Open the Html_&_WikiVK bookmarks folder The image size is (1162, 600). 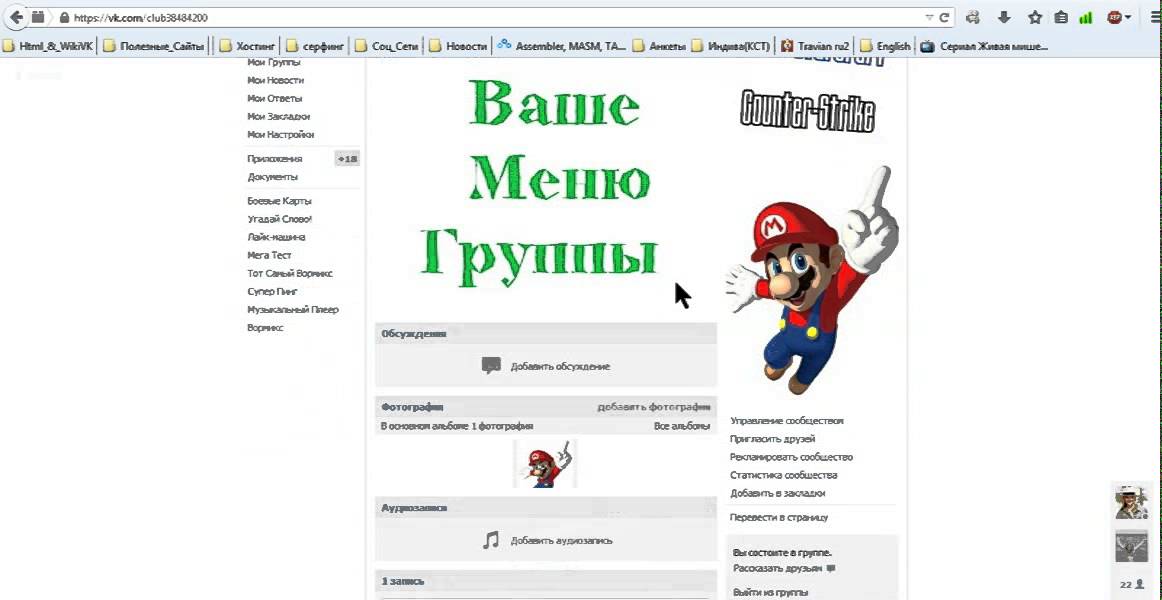point(48,46)
